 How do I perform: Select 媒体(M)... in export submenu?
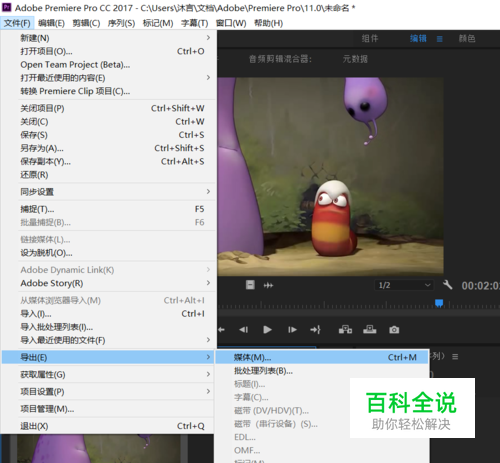point(322,357)
